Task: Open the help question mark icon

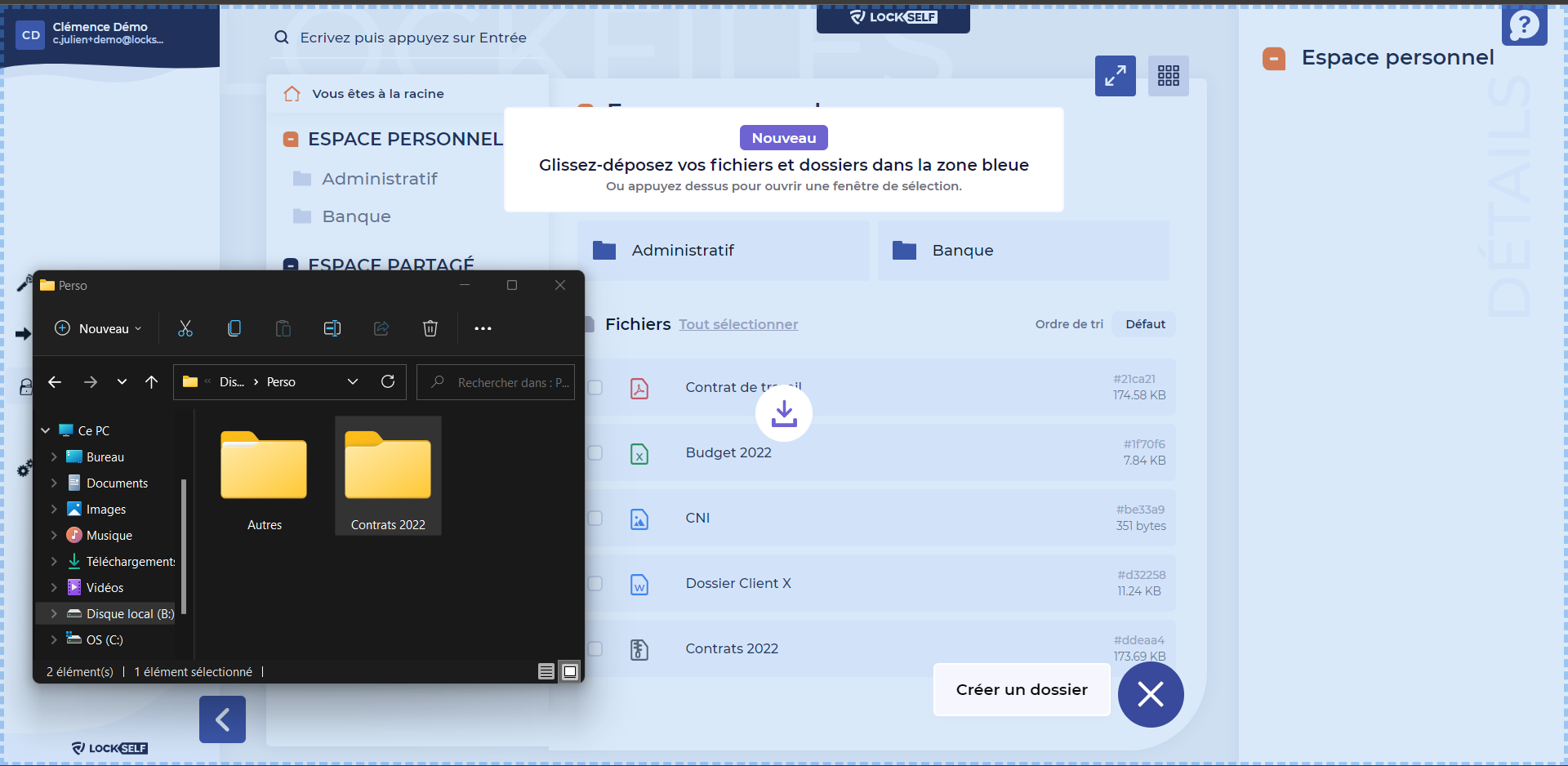Action: pos(1524,25)
